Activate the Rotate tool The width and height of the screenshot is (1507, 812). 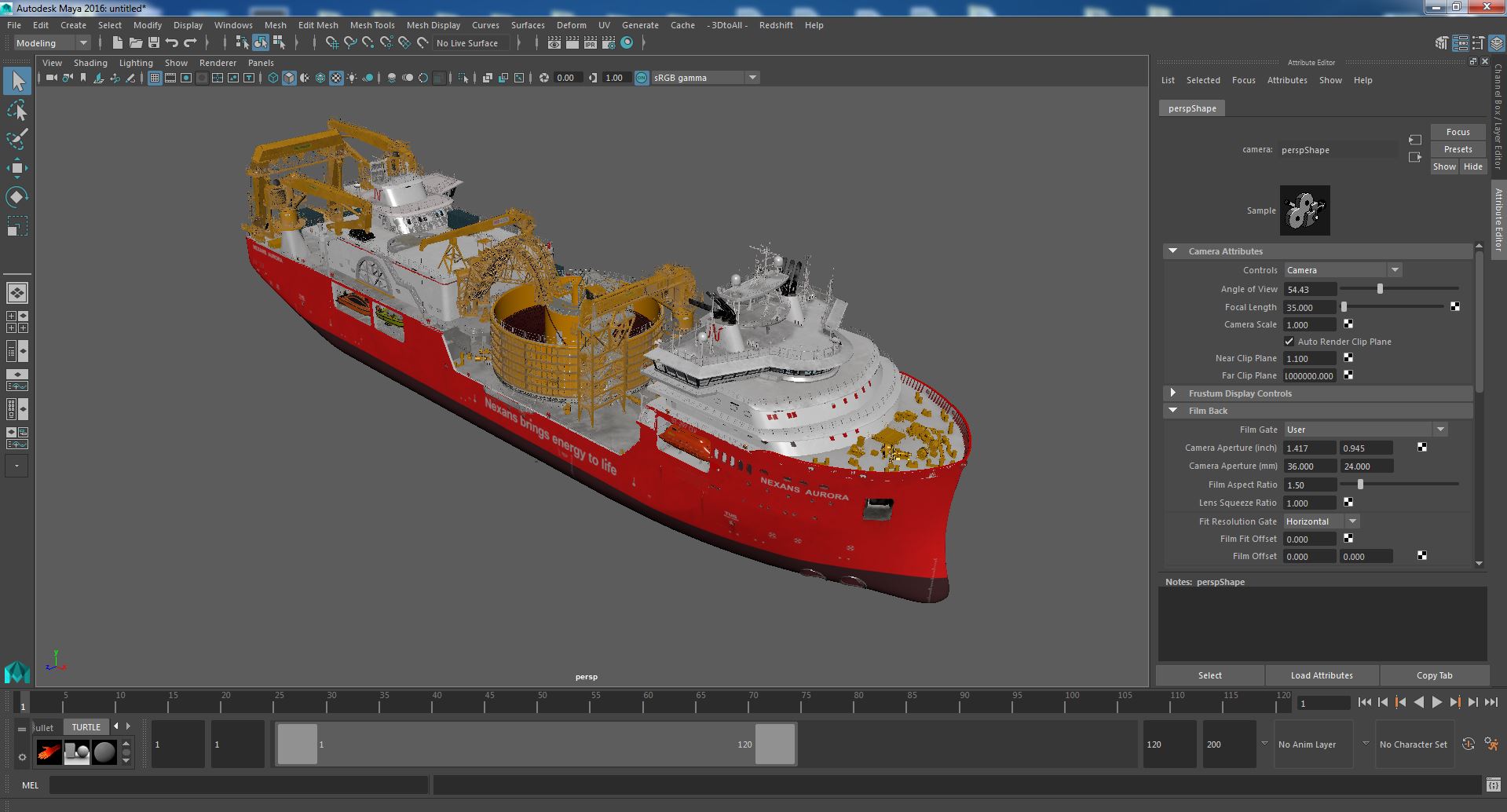tap(17, 196)
